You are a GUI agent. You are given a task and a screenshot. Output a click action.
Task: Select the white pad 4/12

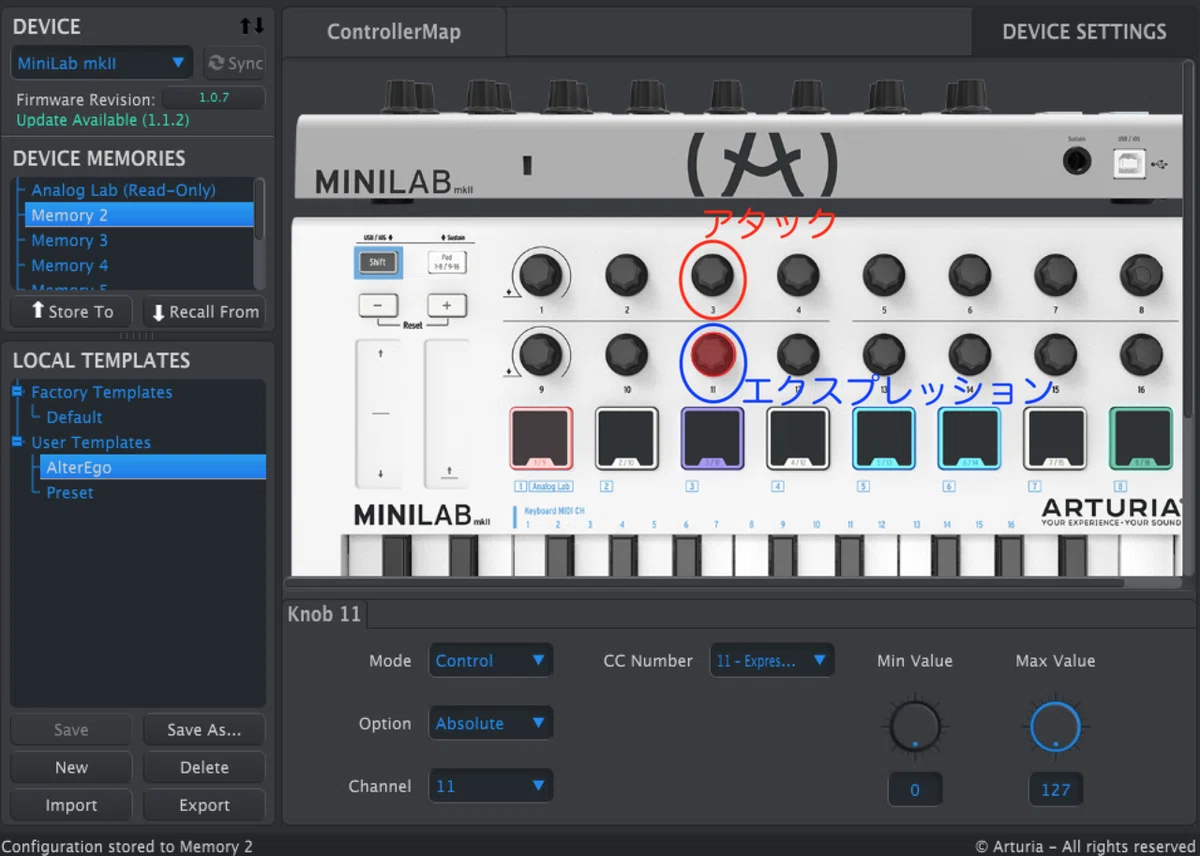(798, 438)
